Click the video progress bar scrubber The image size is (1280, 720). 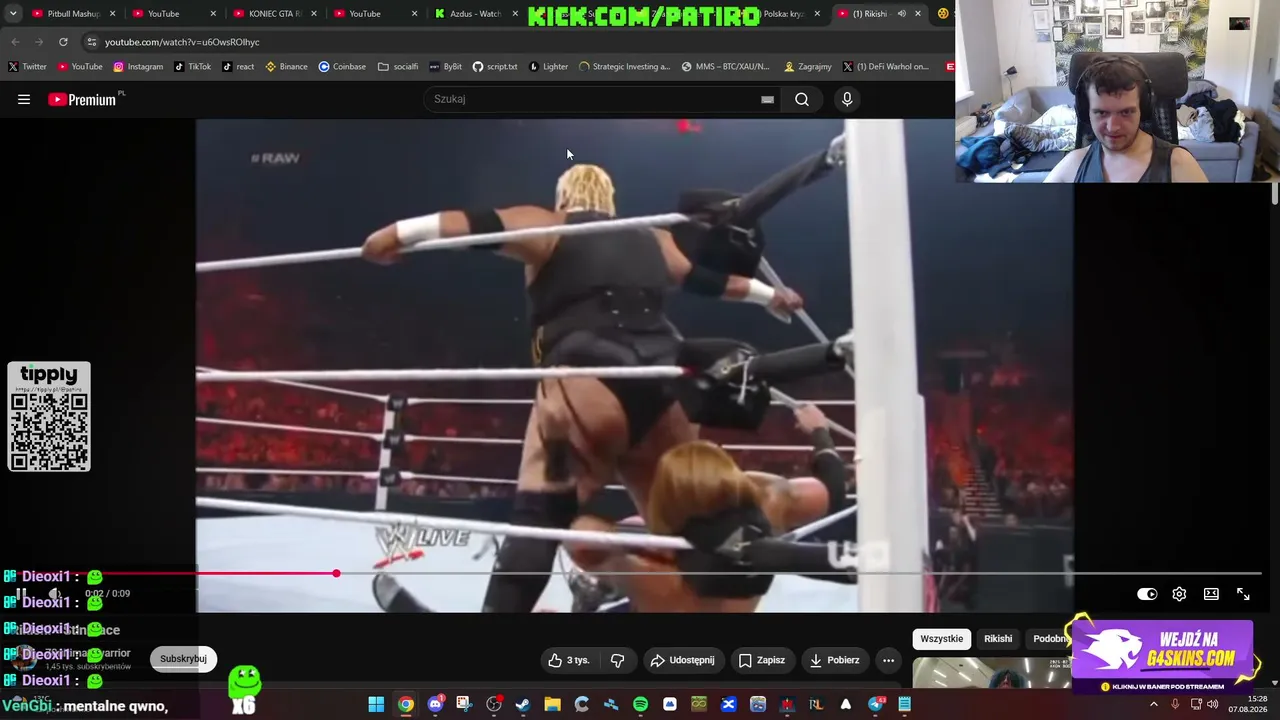coord(336,573)
